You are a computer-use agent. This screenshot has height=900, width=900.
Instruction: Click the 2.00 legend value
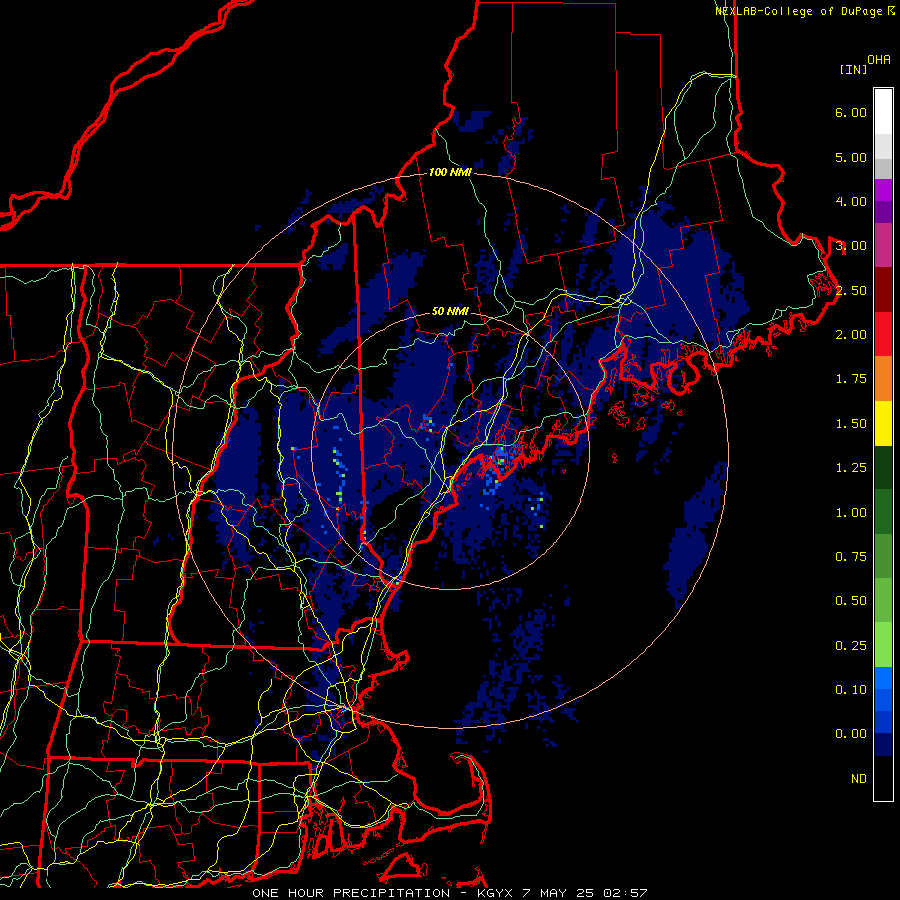[x=851, y=335]
